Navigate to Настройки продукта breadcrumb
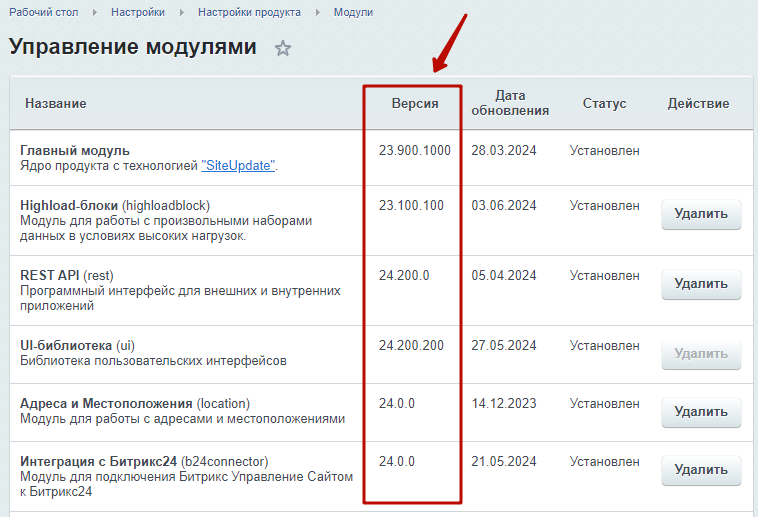758x517 pixels. coord(248,12)
